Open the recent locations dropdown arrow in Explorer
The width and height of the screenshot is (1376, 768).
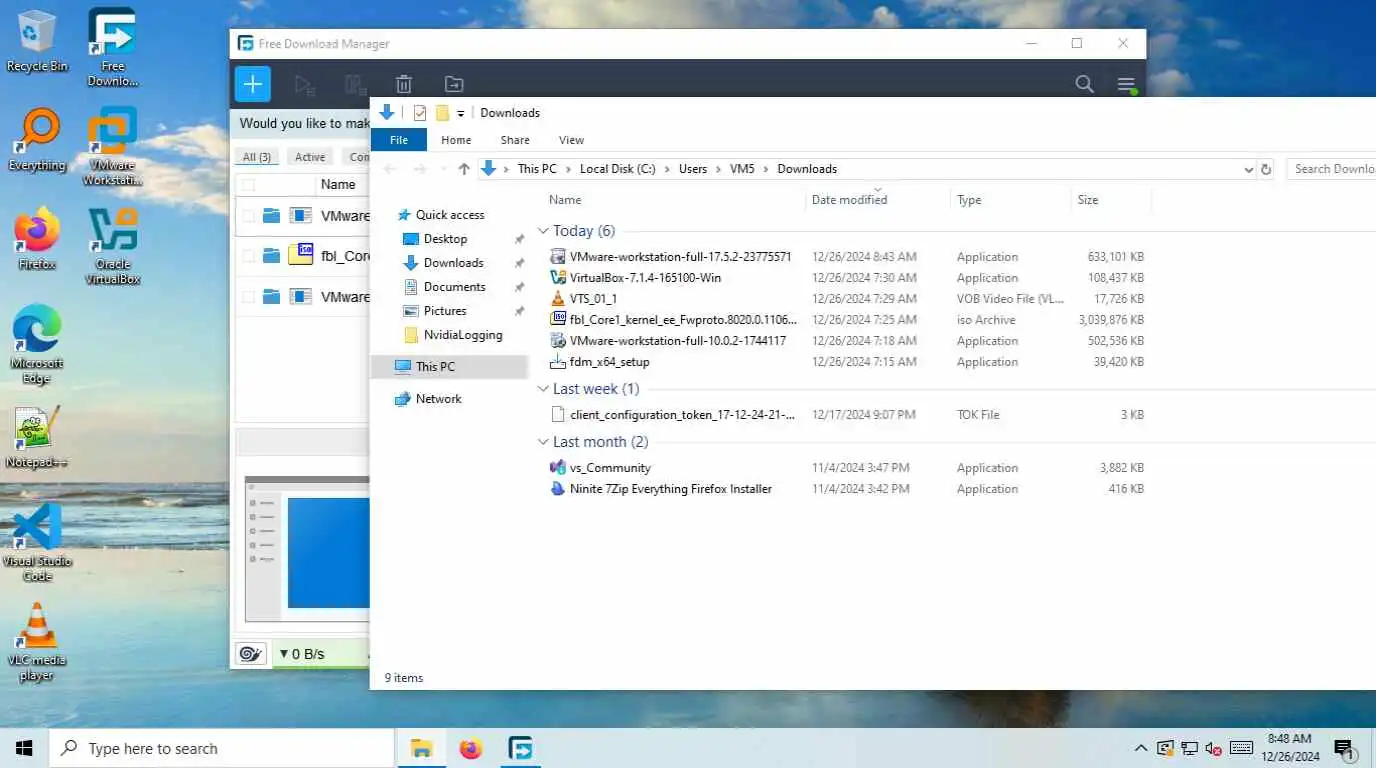point(442,169)
